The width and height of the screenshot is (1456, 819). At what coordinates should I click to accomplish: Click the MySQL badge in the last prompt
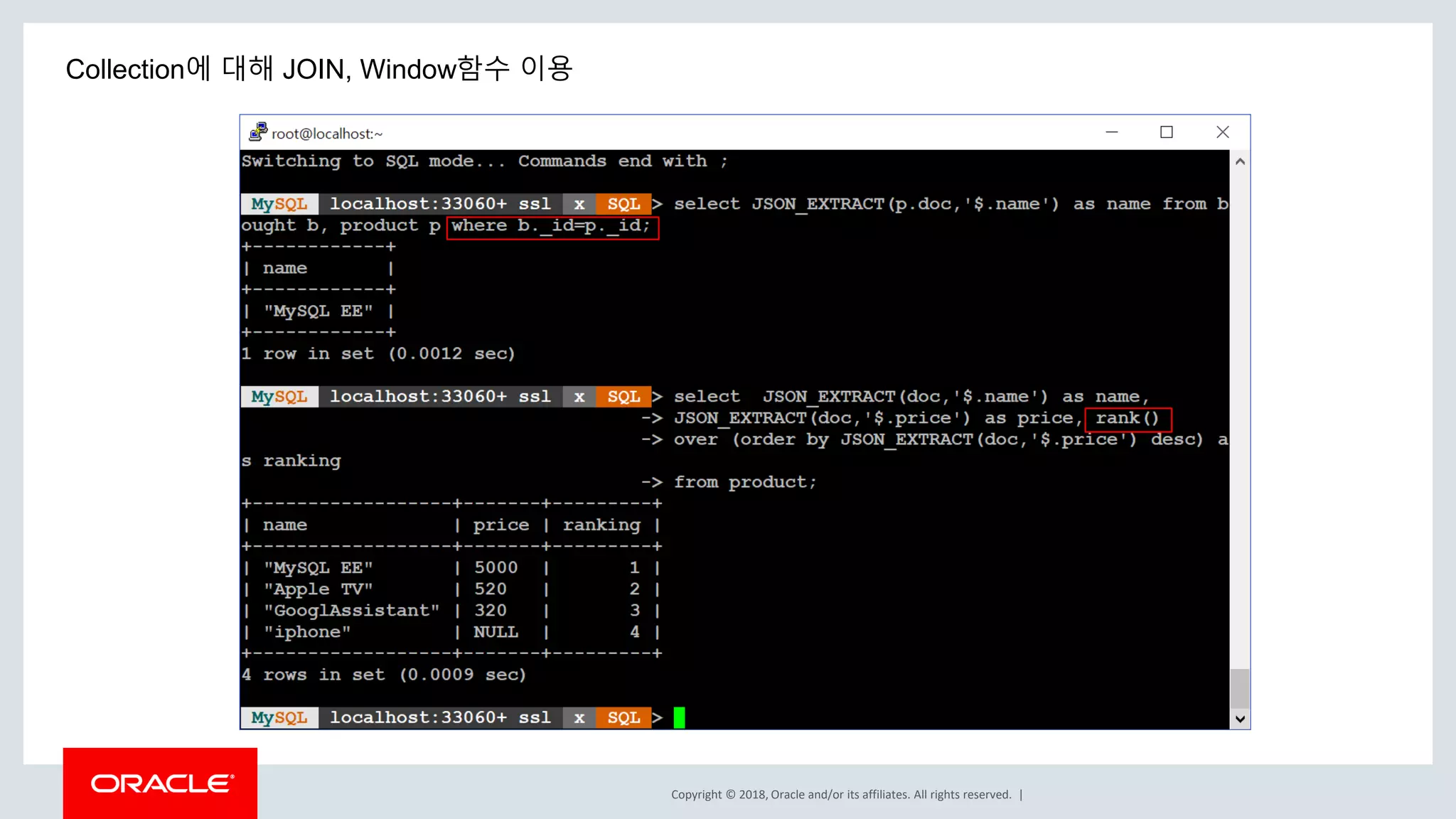279,718
